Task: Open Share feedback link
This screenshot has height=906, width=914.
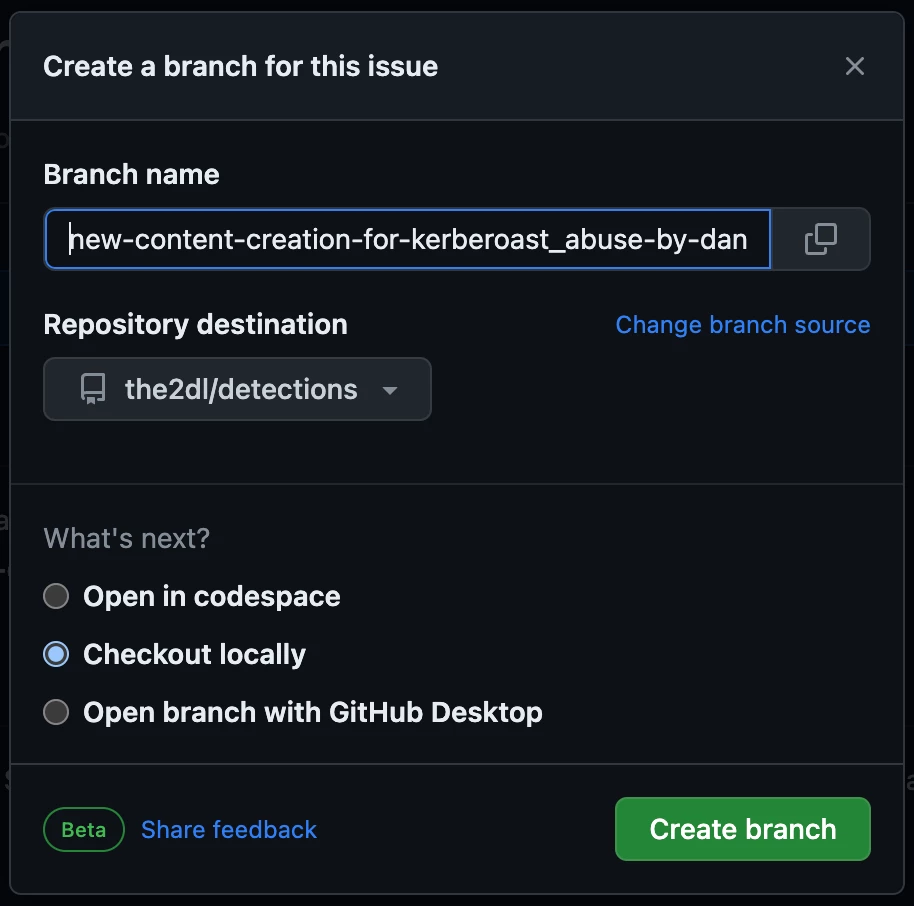Action: click(229, 830)
